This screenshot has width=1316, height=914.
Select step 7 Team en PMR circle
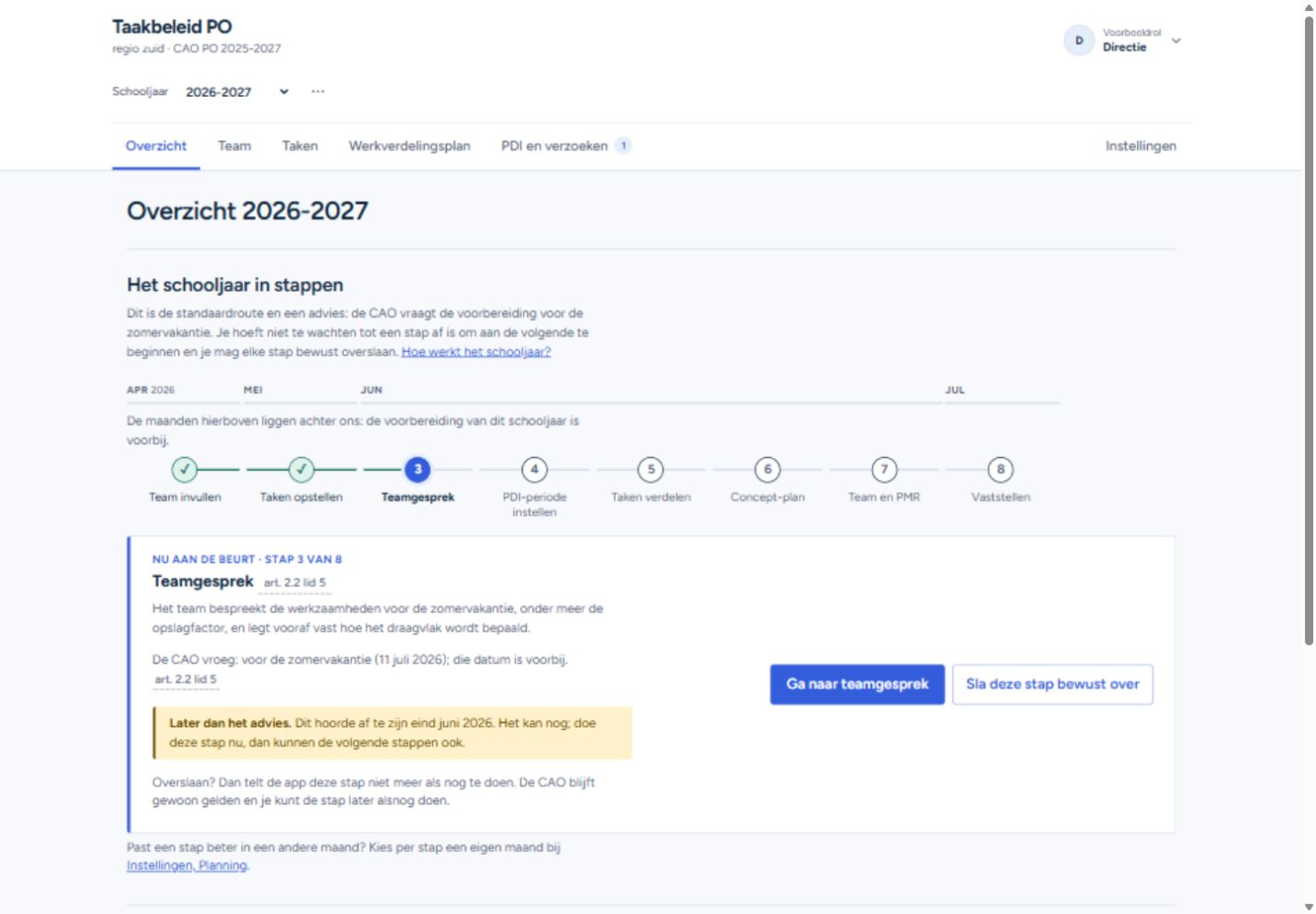(x=884, y=469)
